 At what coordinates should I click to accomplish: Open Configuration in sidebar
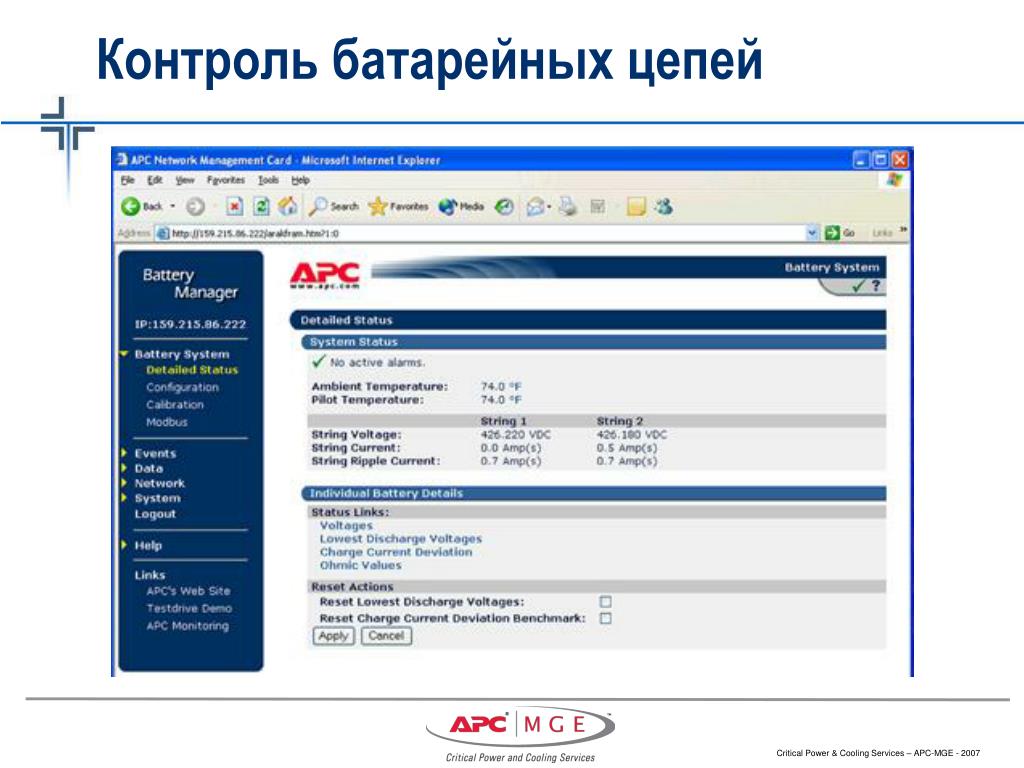pos(182,387)
